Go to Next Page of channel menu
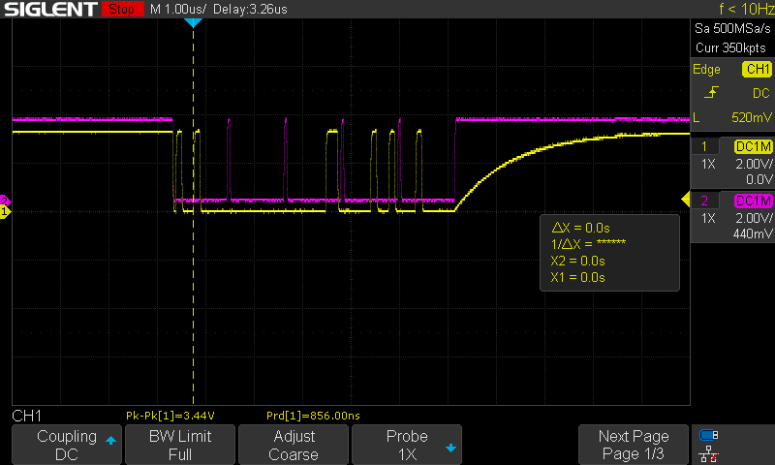 click(x=633, y=445)
